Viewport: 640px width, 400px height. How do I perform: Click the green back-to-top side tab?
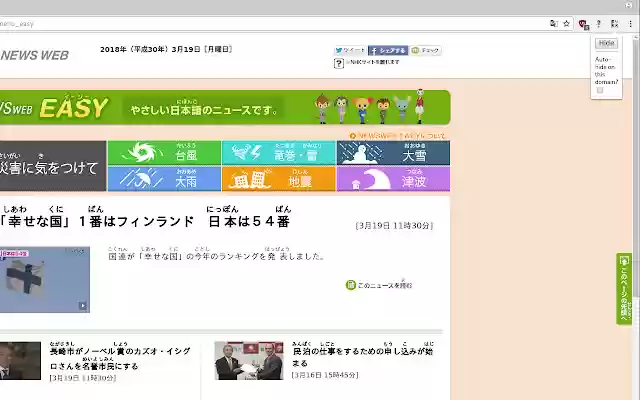pos(624,289)
